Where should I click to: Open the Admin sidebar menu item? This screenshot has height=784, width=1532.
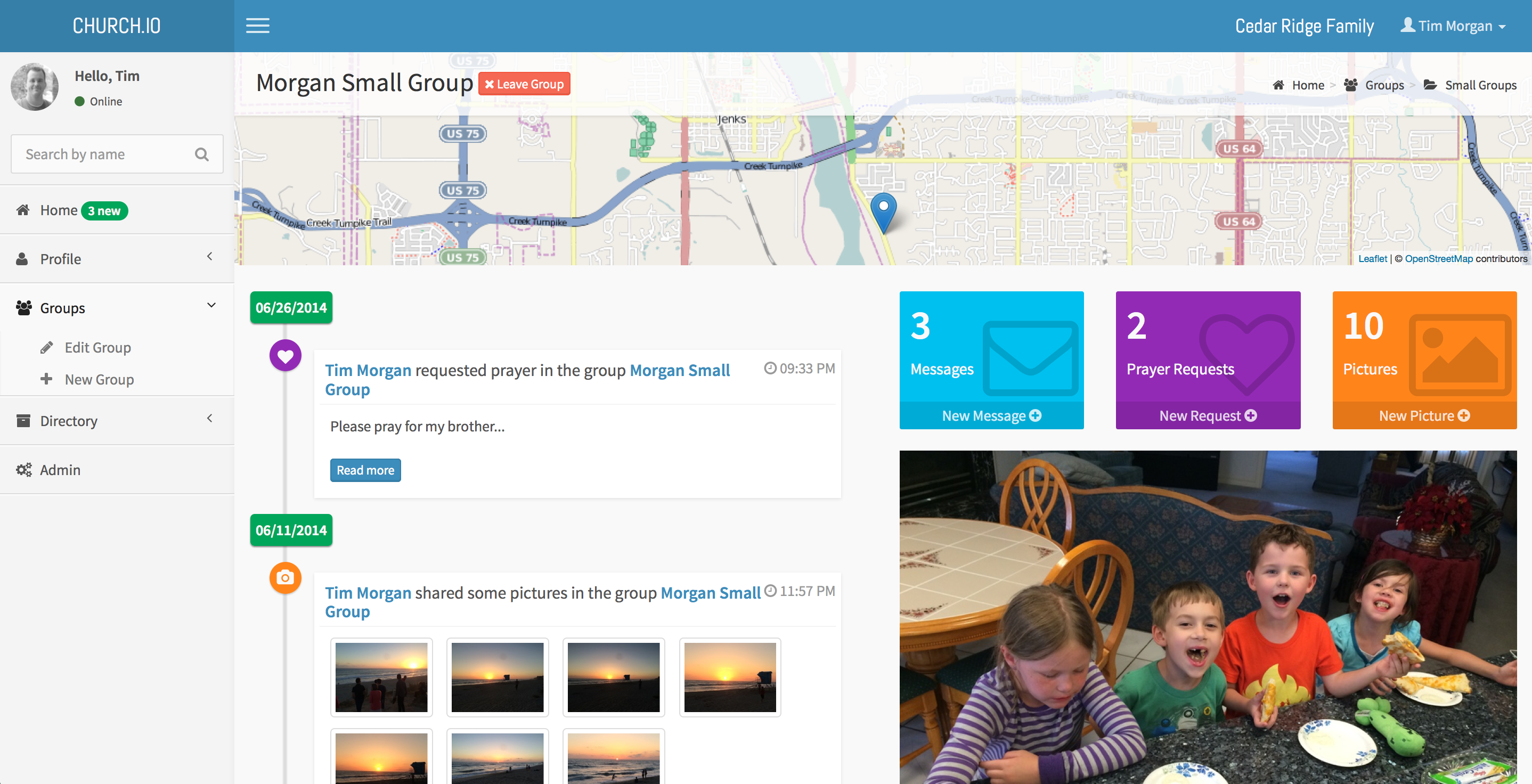[60, 470]
